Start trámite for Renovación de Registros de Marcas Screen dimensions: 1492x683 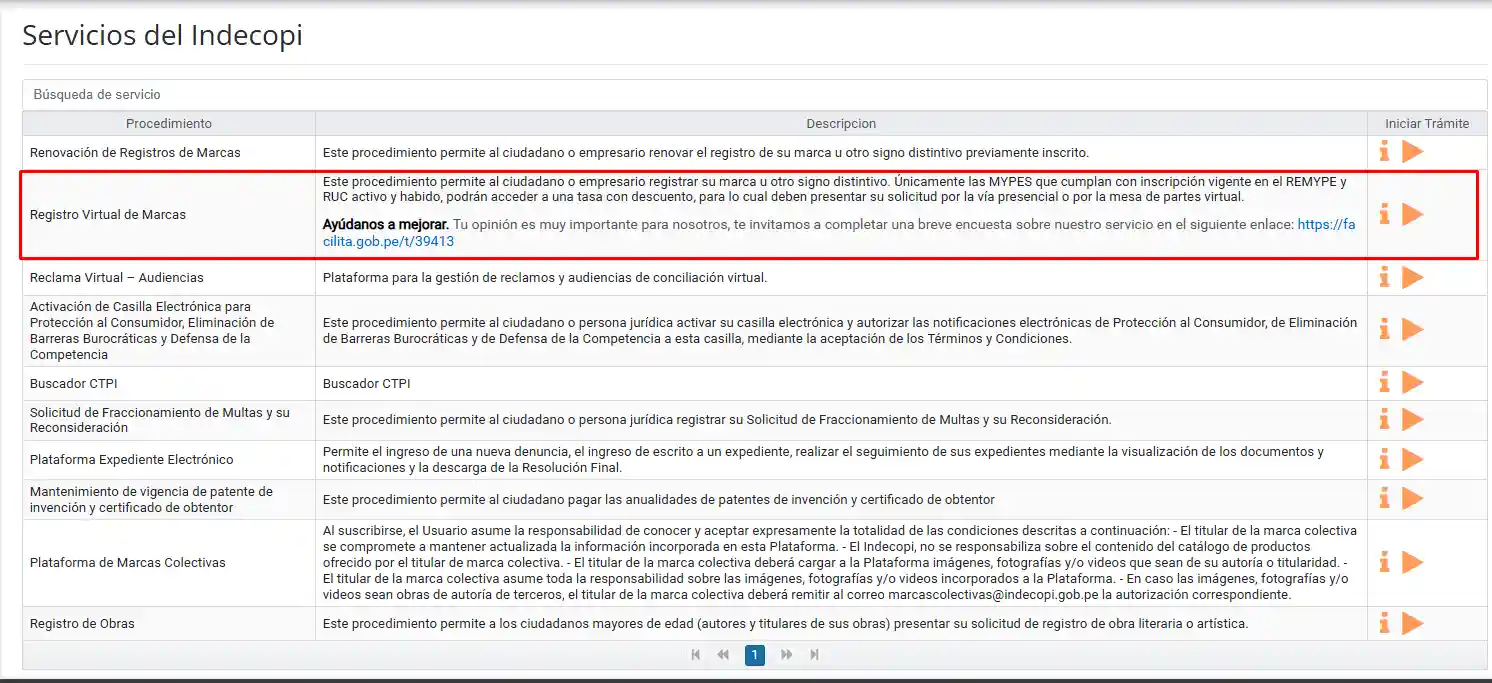pos(1412,152)
